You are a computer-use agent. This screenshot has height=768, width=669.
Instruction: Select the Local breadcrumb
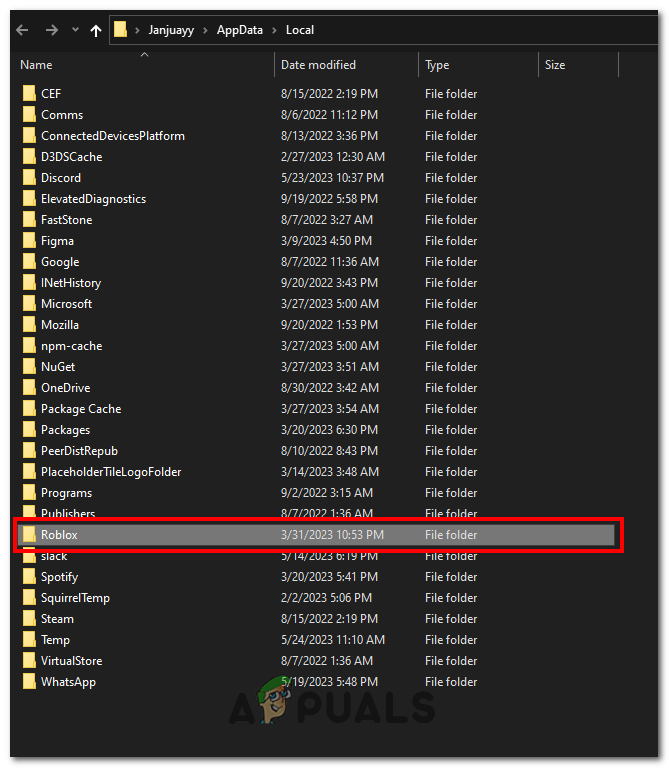300,30
